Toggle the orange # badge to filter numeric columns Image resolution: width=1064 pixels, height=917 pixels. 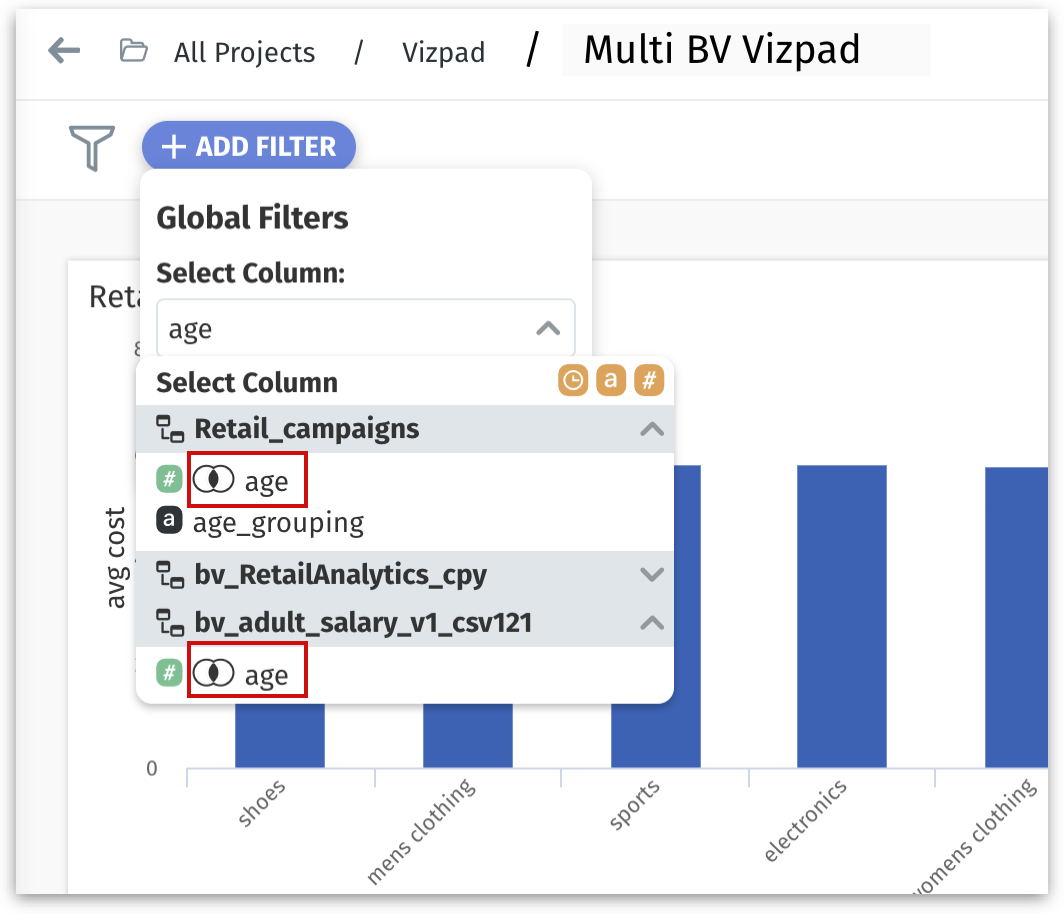tap(650, 381)
